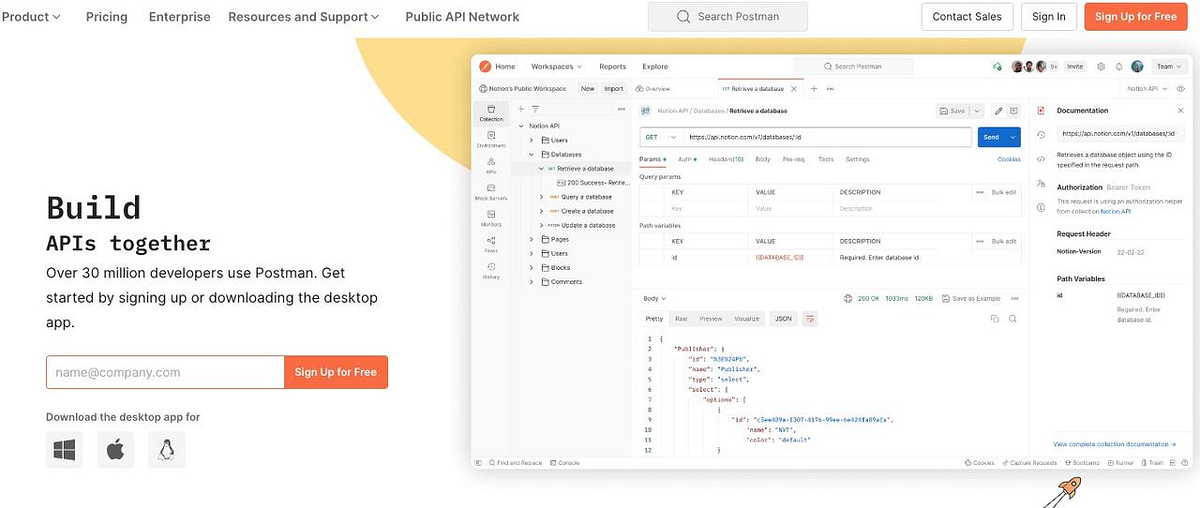1200x508 pixels.
Task: Expand the Comments folder
Action: click(x=532, y=281)
